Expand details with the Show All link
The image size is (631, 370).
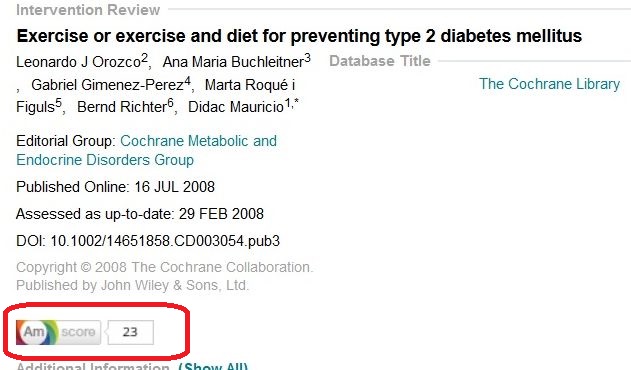(213, 366)
